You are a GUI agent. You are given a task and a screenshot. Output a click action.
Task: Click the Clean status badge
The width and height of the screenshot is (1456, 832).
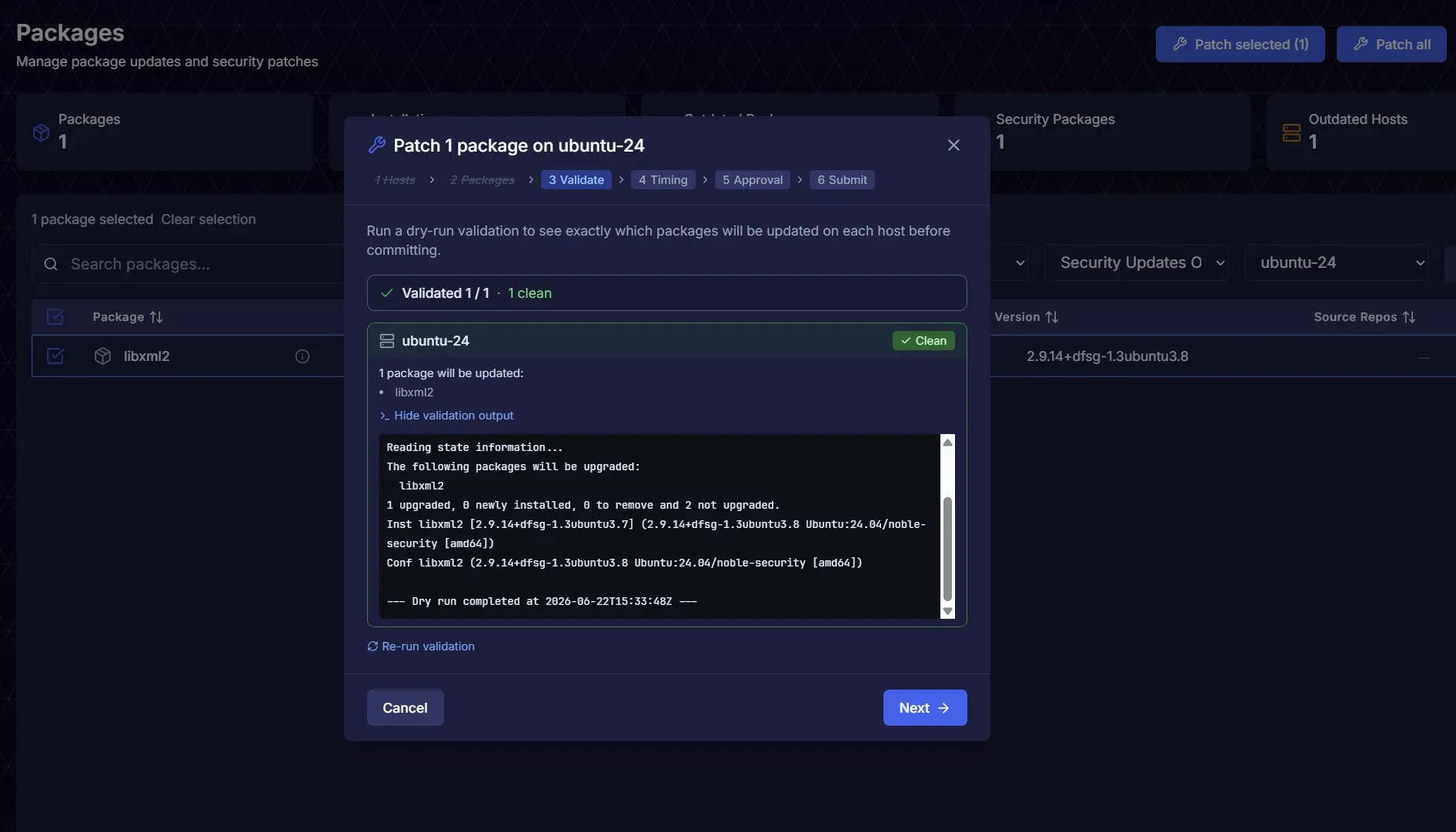click(923, 341)
